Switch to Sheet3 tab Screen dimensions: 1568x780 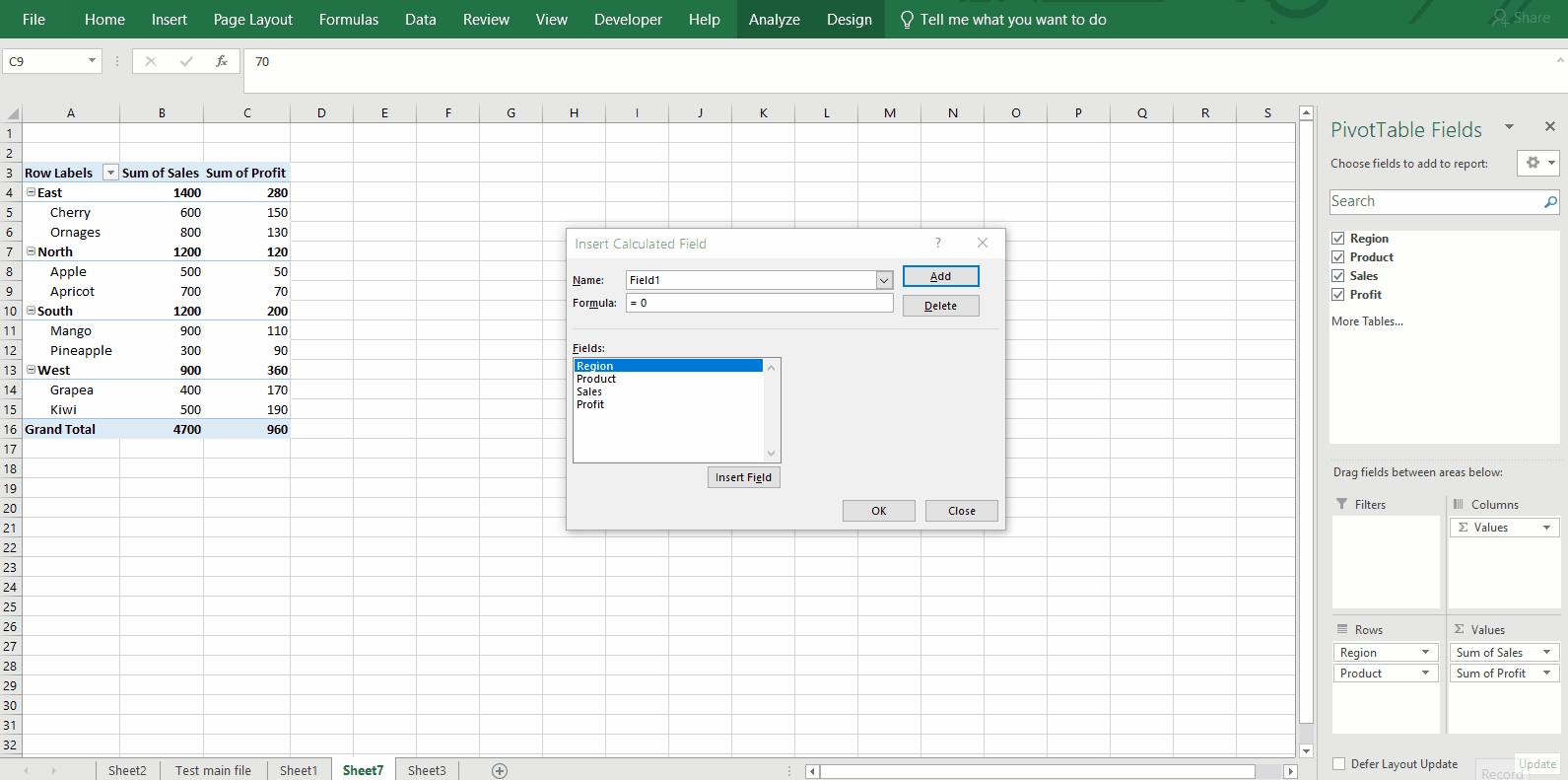427,770
